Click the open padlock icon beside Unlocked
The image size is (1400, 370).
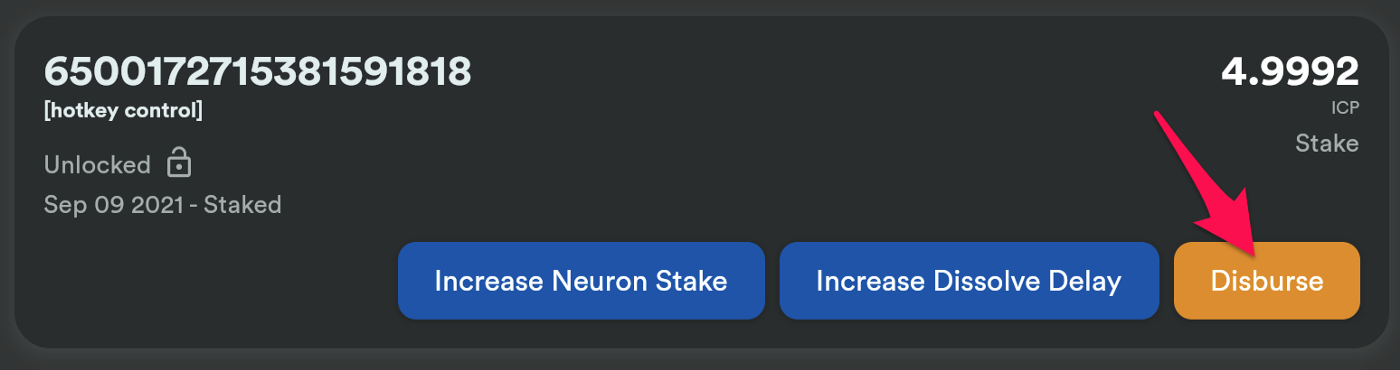coord(178,162)
